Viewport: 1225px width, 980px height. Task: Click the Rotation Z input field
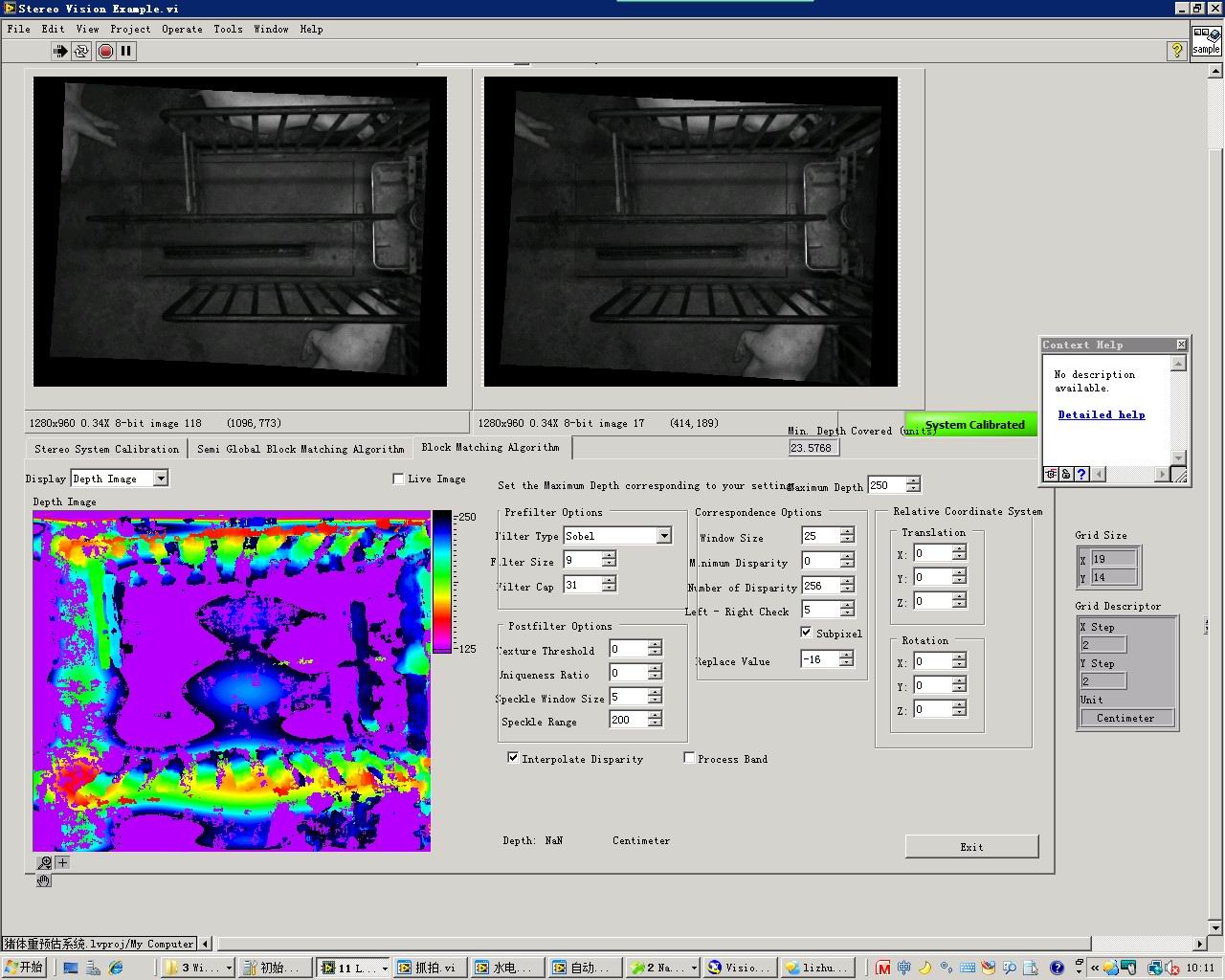932,709
